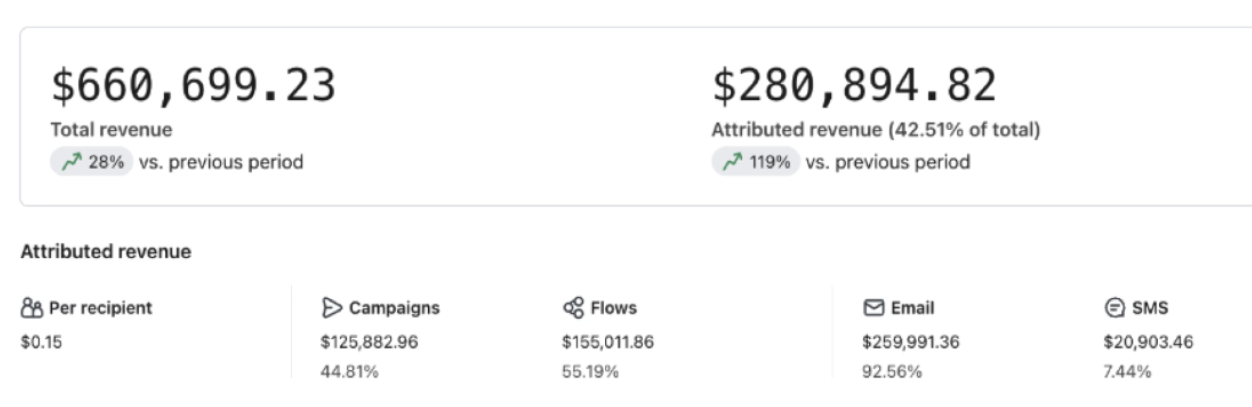Select the 28% change badge
The width and height of the screenshot is (1252, 407).
click(92, 162)
